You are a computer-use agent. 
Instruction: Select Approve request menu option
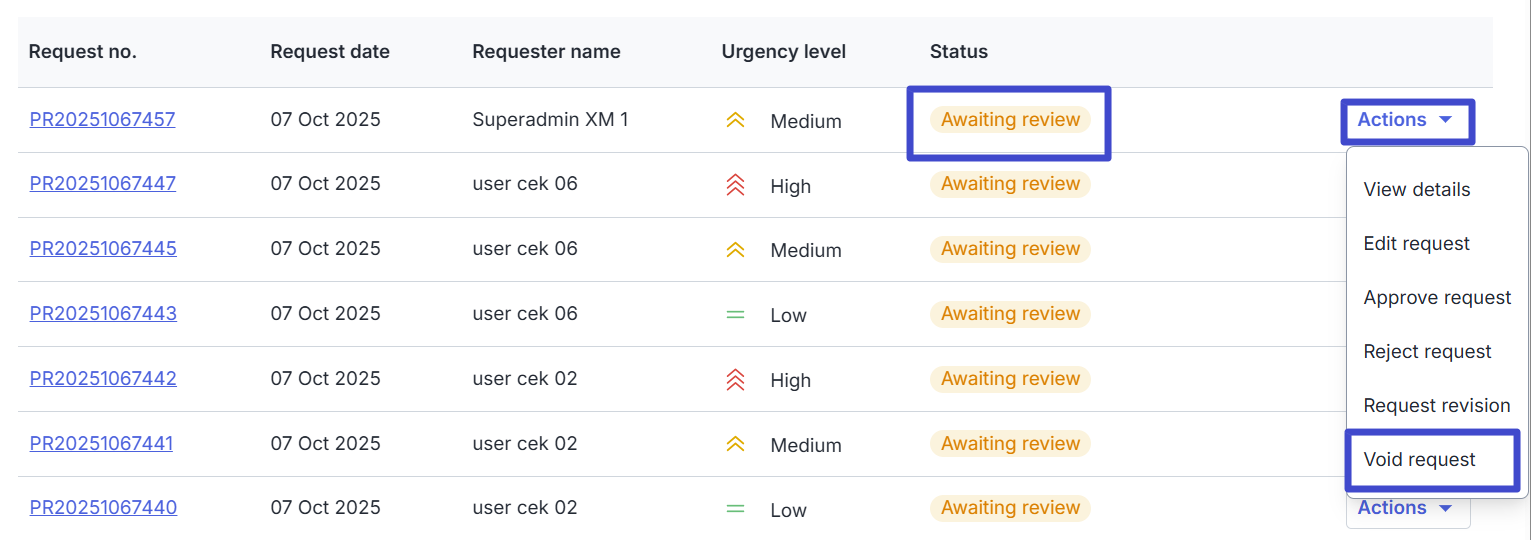click(1437, 297)
